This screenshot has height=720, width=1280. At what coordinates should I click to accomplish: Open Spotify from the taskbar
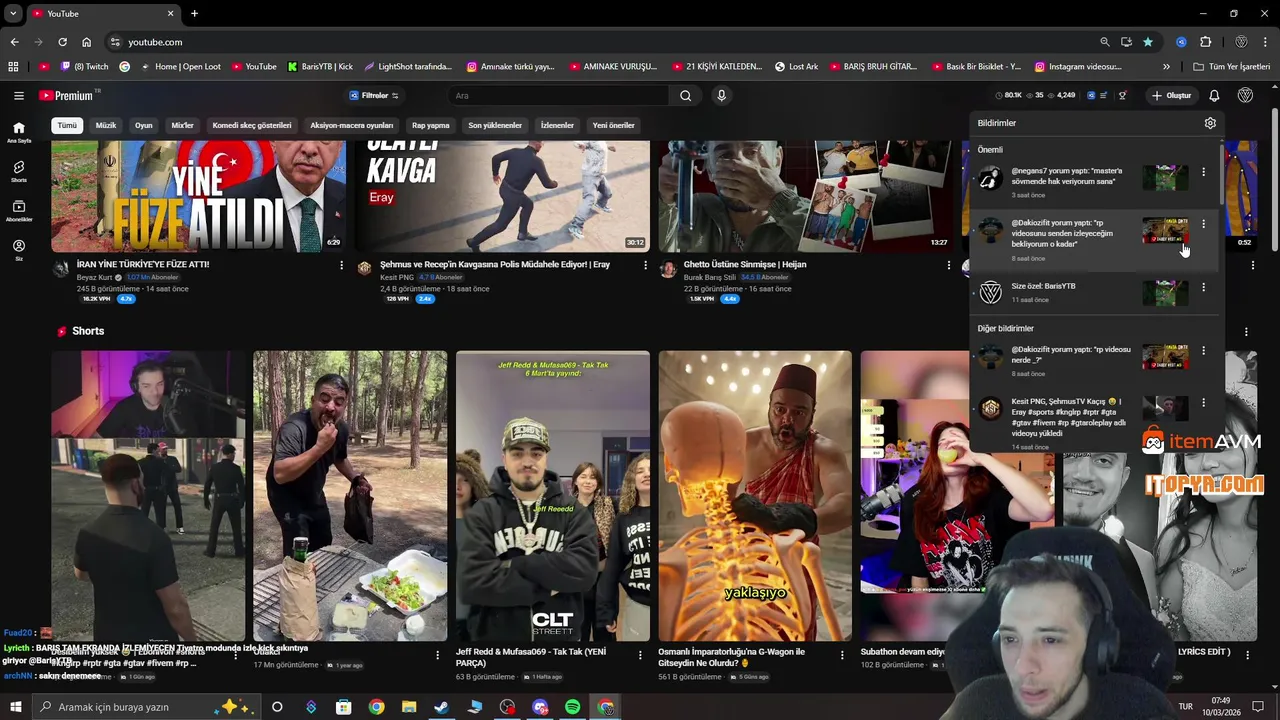coord(572,707)
